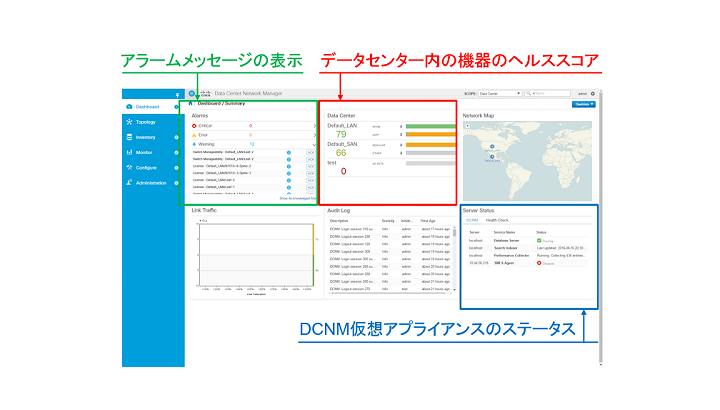Select the DCNM tab in Server Status
Image resolution: width=720 pixels, height=410 pixels.
(473, 220)
